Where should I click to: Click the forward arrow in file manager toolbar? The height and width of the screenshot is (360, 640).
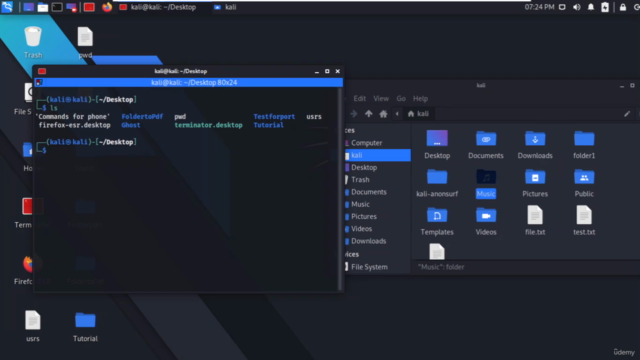354,114
